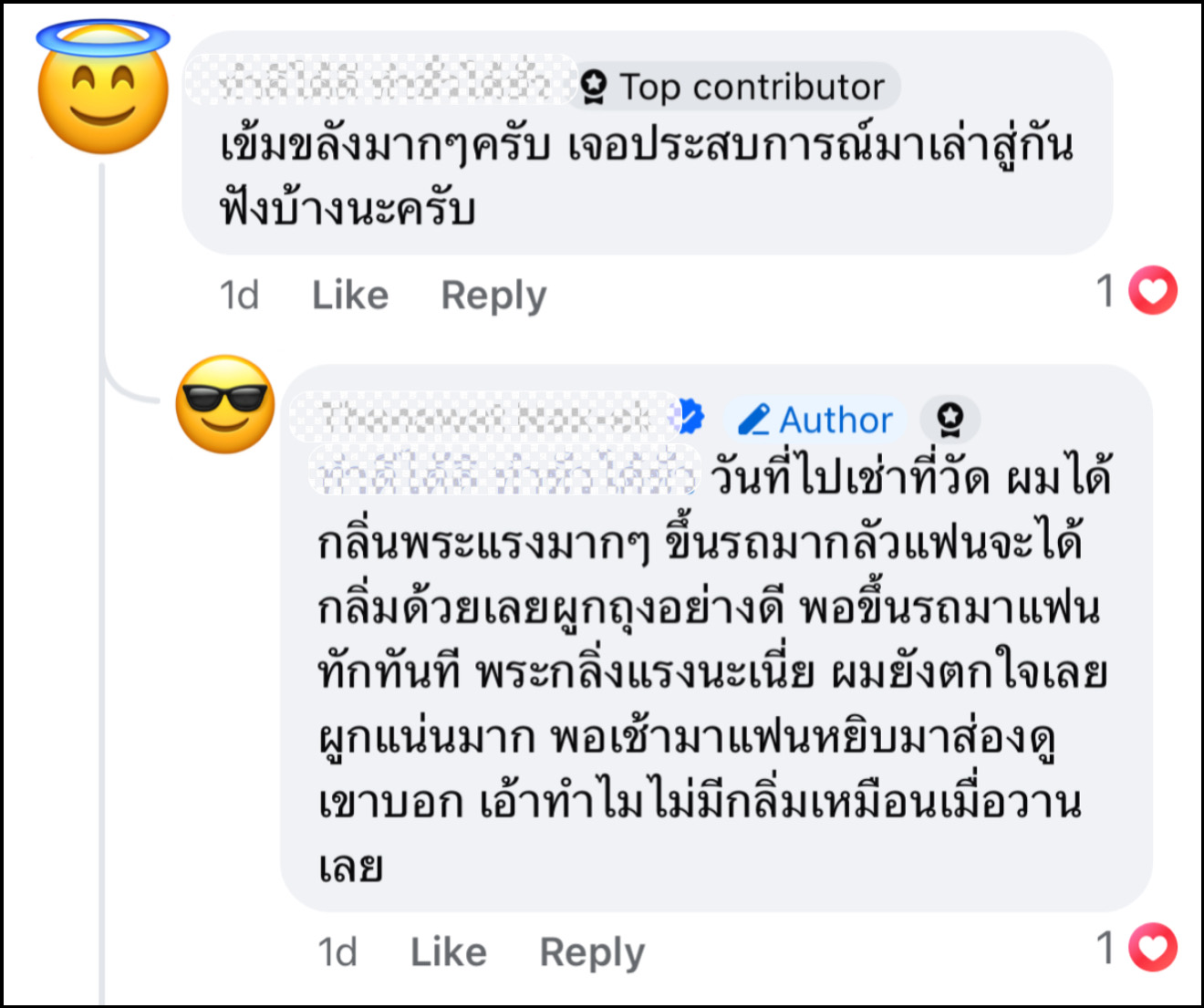
Task: Open heart reactions on the first comment
Action: [1153, 291]
